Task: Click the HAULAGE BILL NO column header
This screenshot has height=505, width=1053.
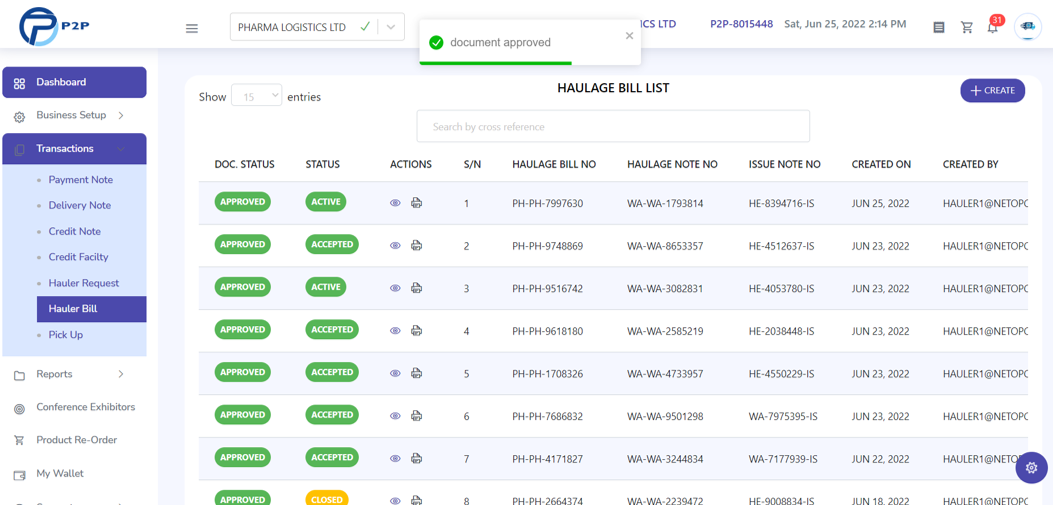Action: tap(554, 165)
